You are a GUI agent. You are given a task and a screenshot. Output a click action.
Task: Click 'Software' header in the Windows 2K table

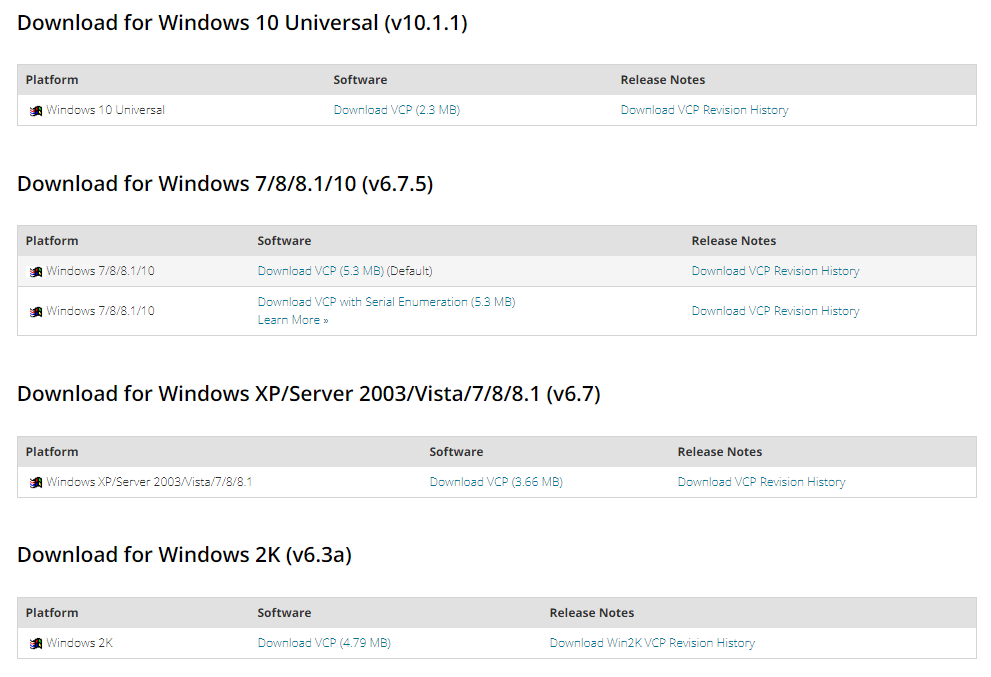[284, 613]
